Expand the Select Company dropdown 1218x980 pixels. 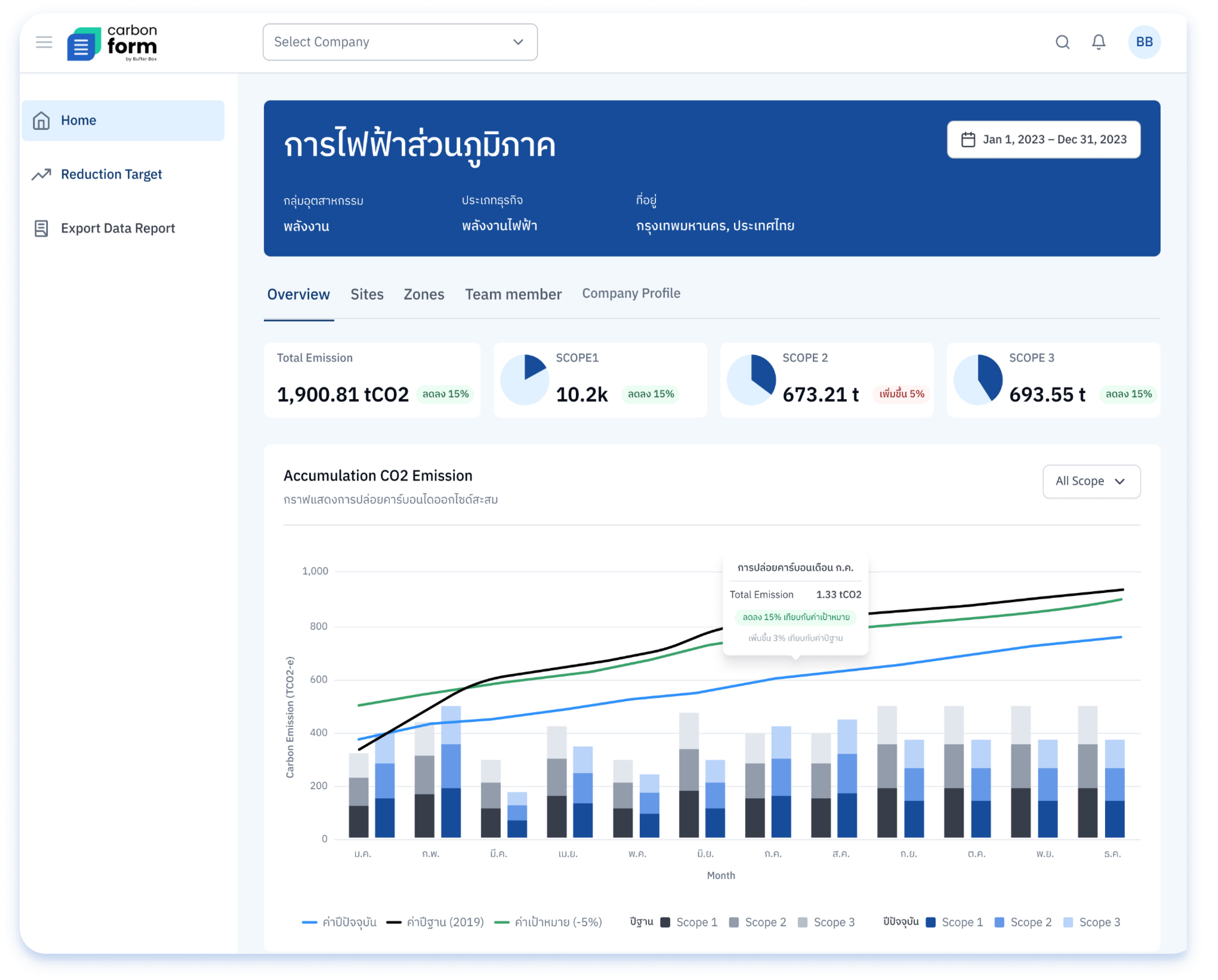point(400,42)
